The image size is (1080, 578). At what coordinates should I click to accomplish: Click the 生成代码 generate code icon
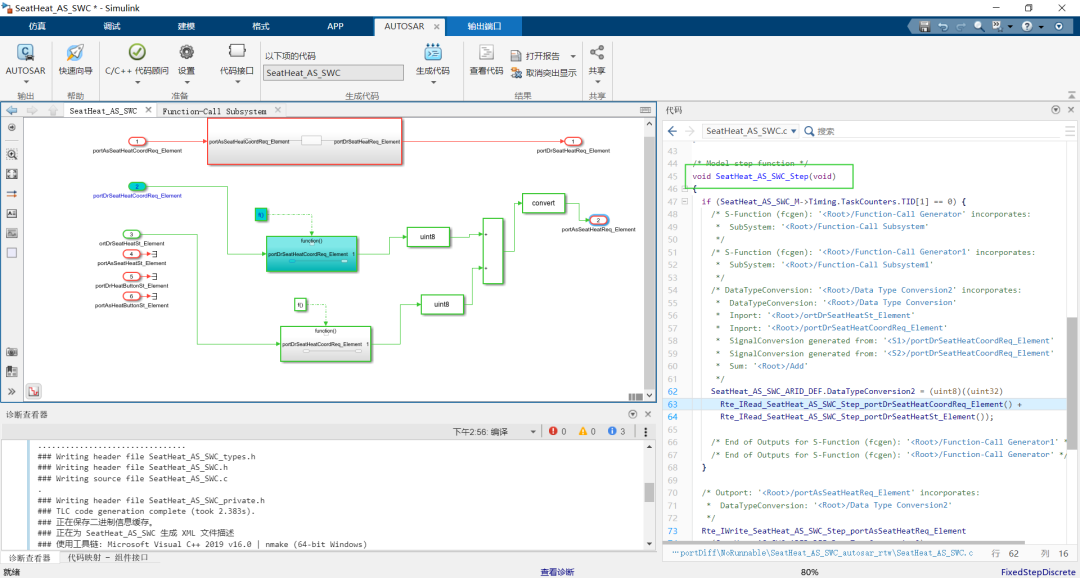coord(433,53)
